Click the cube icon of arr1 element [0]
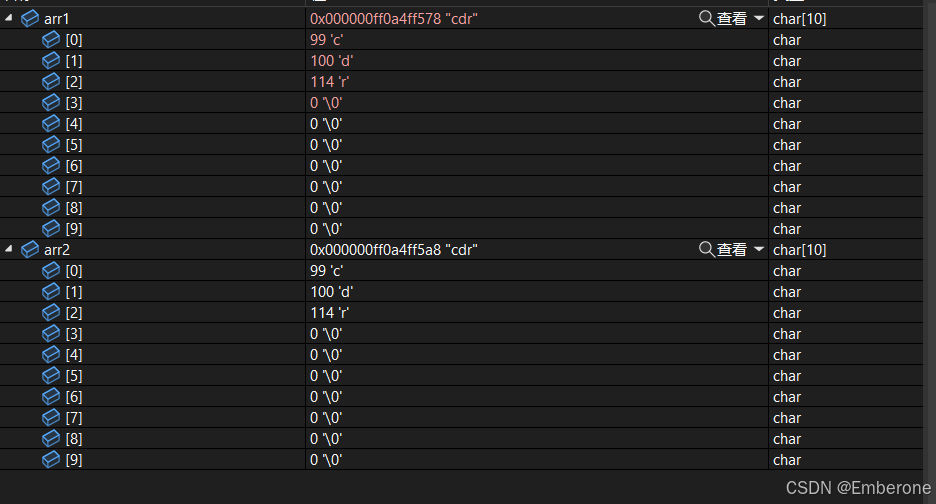Screen dimensions: 936x504 [x=51, y=39]
